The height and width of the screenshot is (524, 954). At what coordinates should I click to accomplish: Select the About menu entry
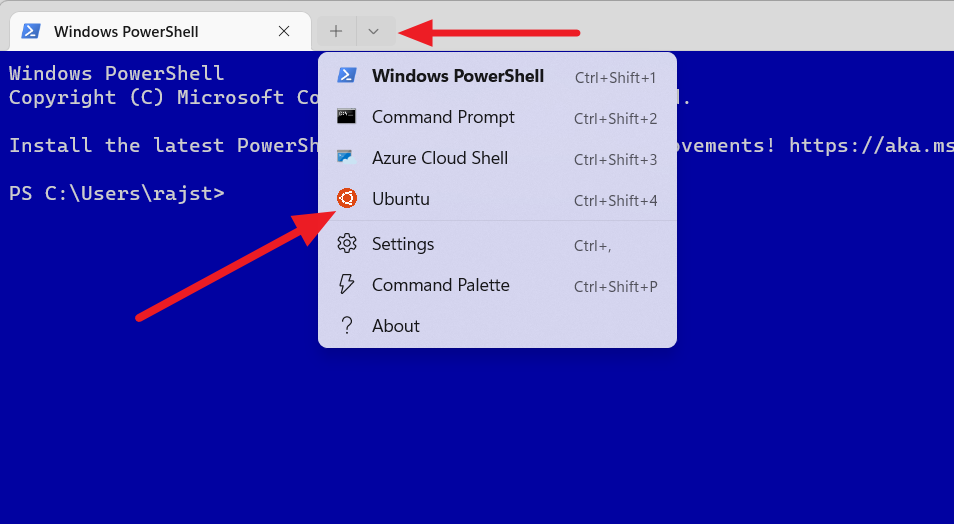click(x=497, y=326)
